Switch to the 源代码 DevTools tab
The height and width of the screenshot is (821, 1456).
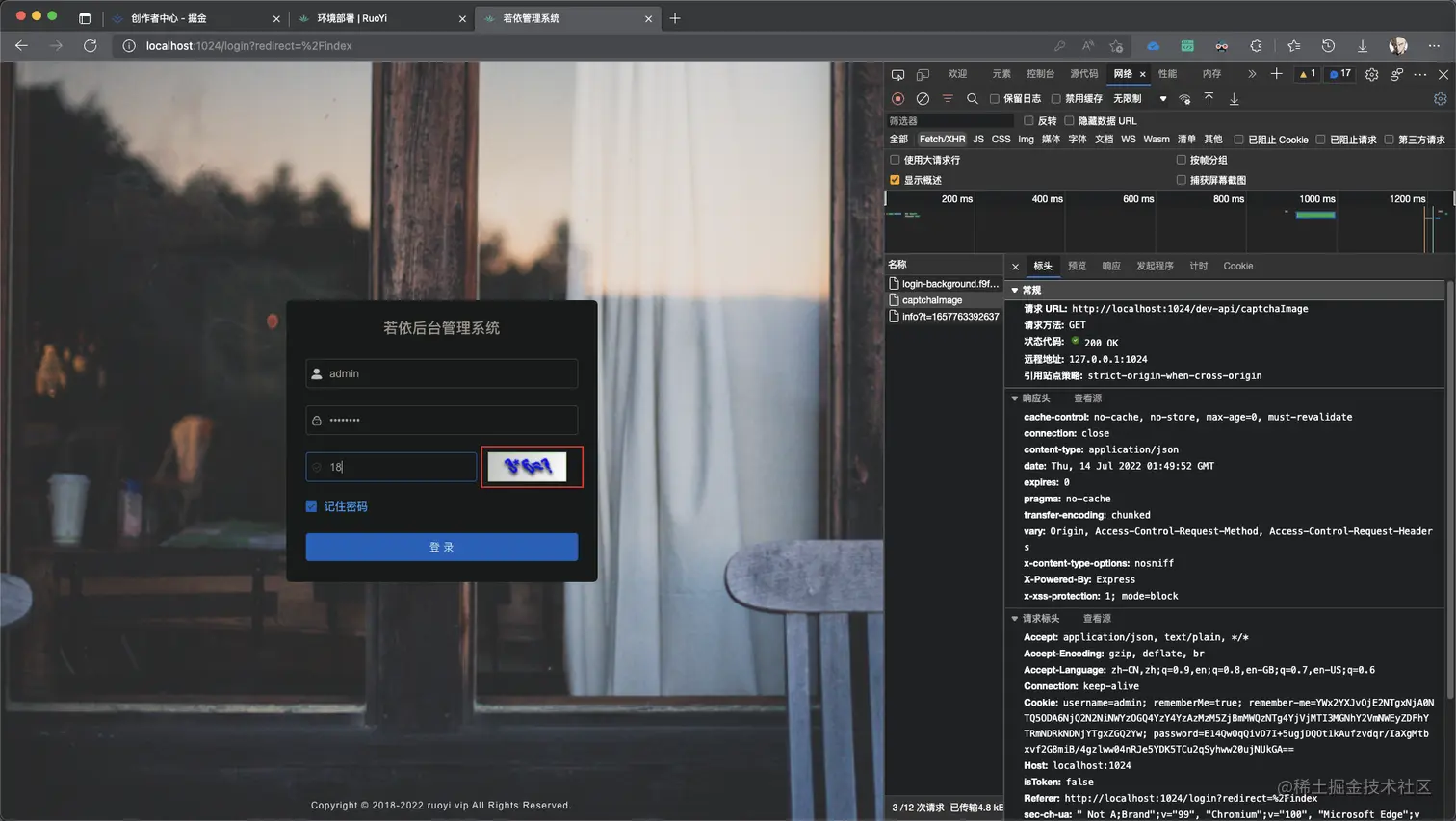click(1083, 74)
